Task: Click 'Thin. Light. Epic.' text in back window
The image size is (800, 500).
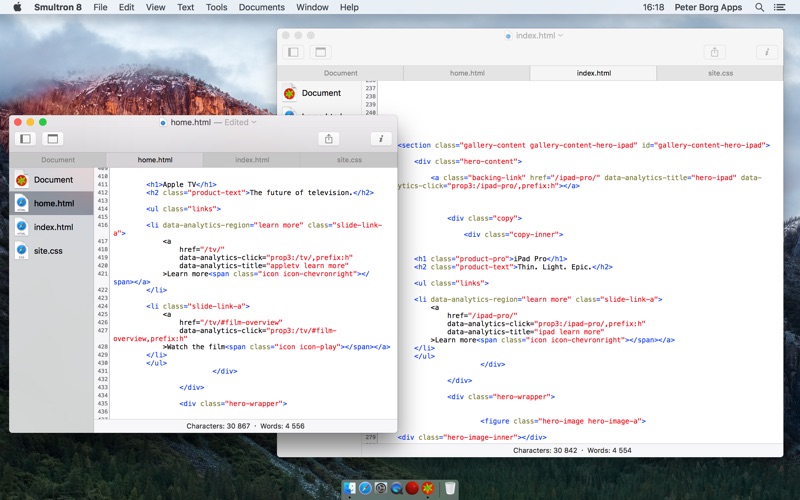Action: (x=555, y=267)
